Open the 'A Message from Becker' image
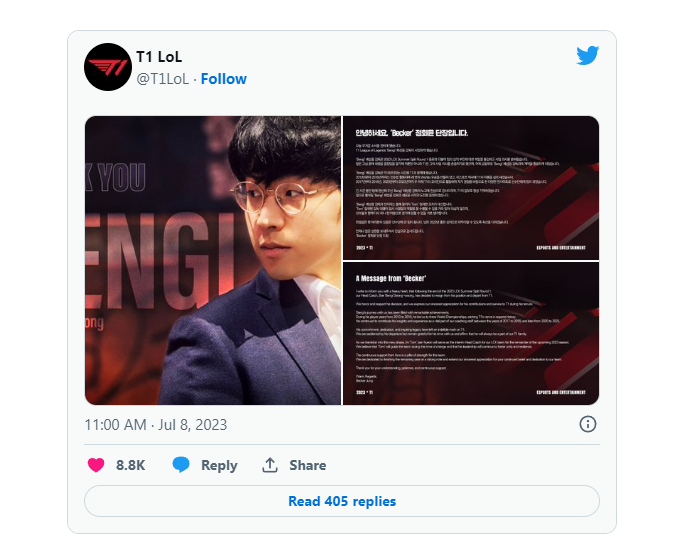680x551 pixels. 471,333
